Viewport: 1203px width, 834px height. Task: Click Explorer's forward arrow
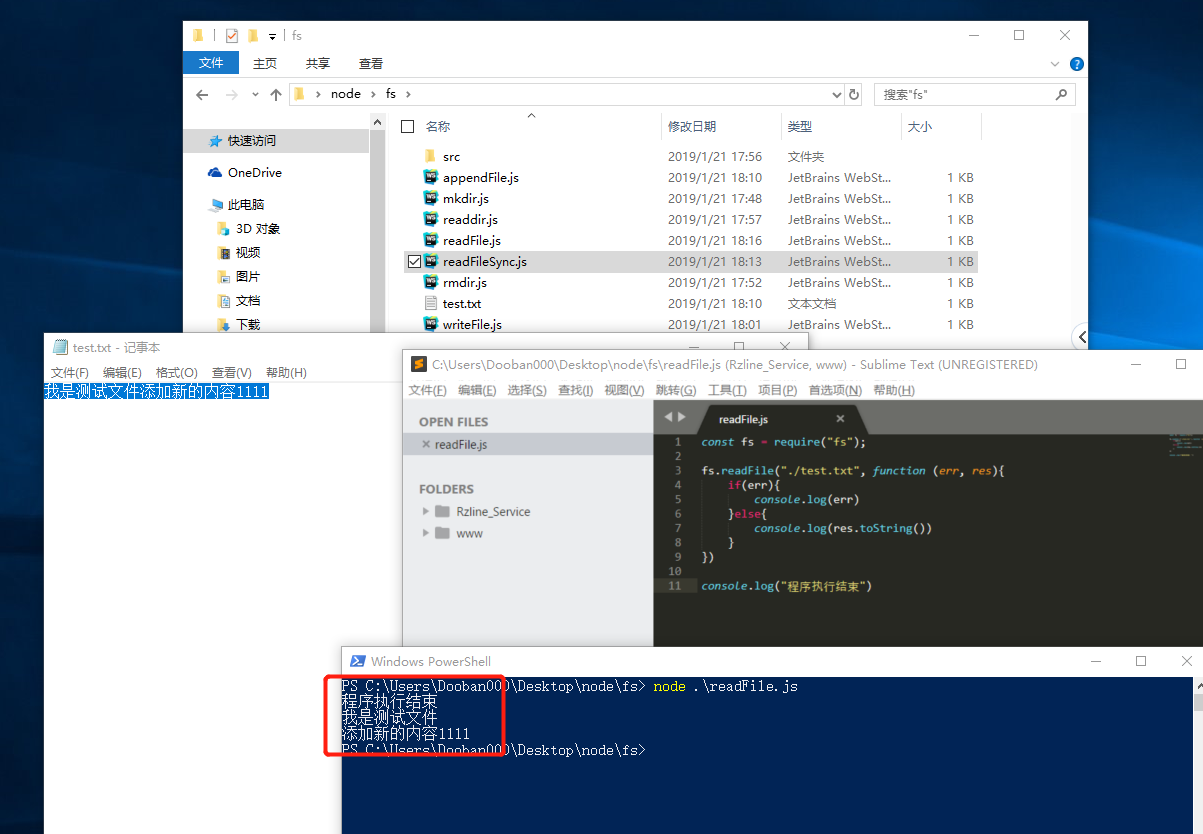[x=232, y=94]
